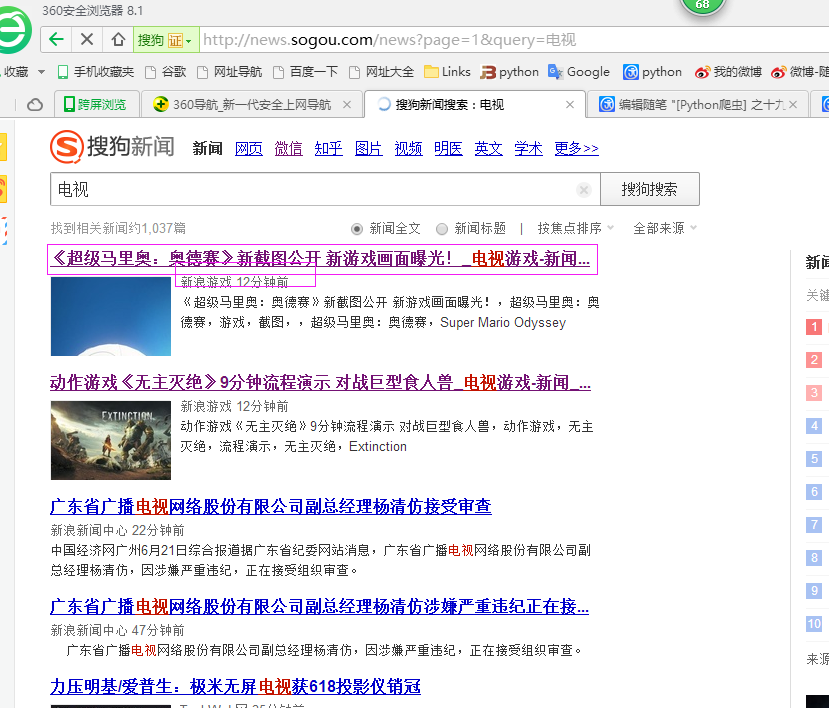Click hot ranking number 10 badge

(x=814, y=623)
